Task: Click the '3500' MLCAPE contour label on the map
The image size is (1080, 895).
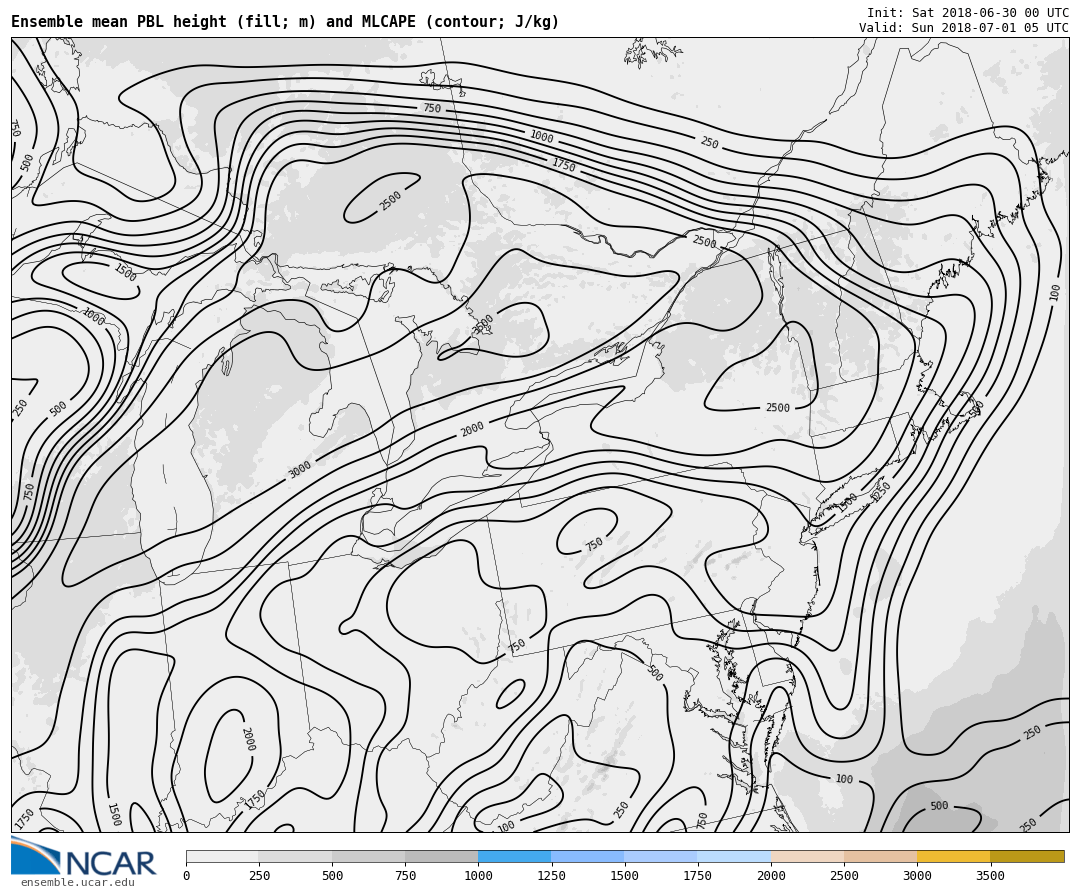Action: 484,324
